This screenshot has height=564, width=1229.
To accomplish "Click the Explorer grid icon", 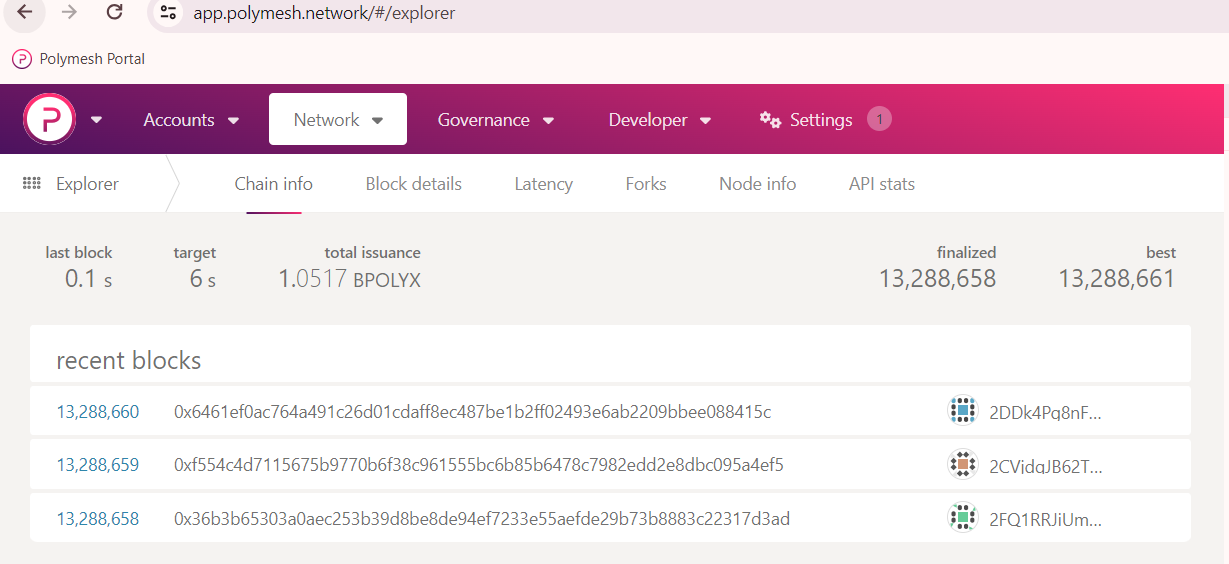I will tap(31, 184).
